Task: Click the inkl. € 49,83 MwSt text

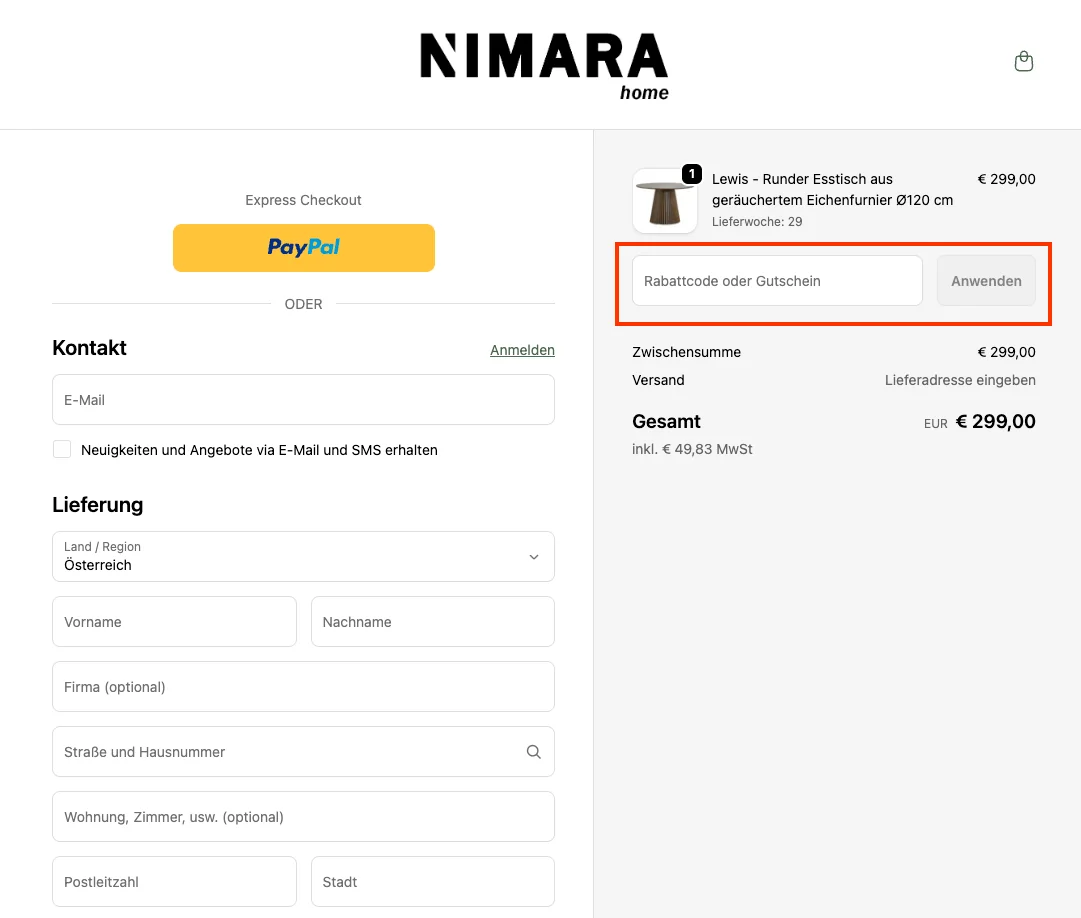Action: pyautogui.click(x=692, y=449)
